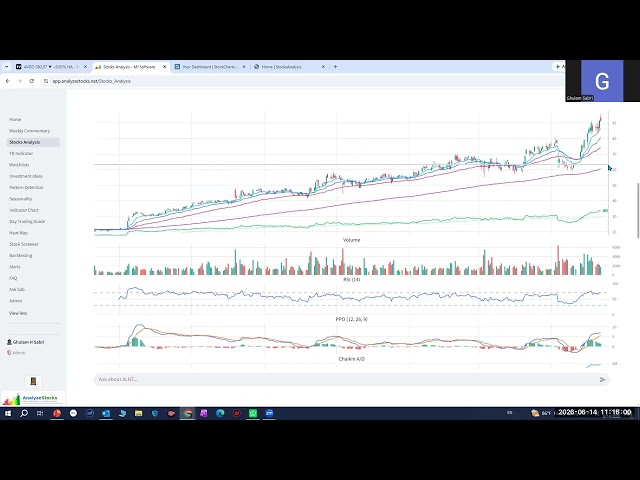Open weather widget in system tray
Screen dimensions: 640x480
(541, 413)
